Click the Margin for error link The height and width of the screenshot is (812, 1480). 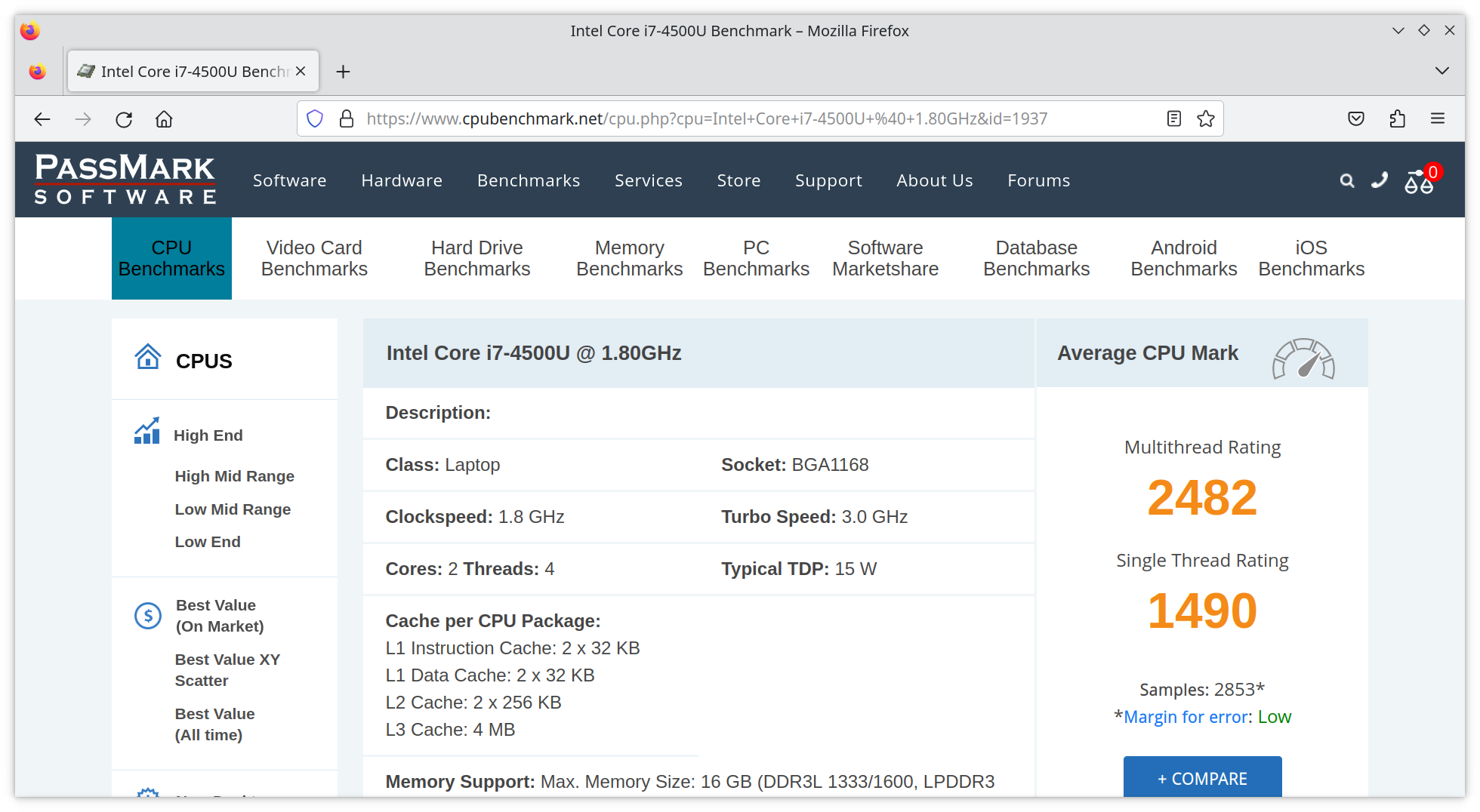[x=1186, y=717]
